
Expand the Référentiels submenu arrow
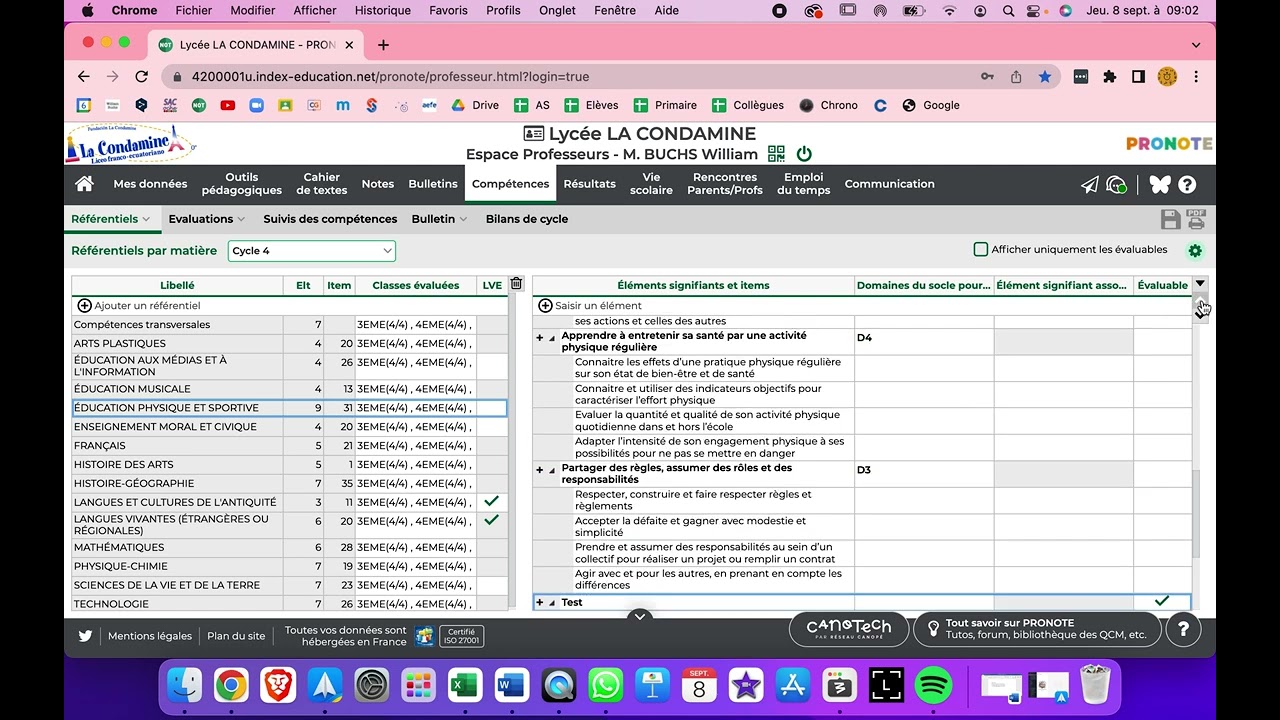point(146,219)
